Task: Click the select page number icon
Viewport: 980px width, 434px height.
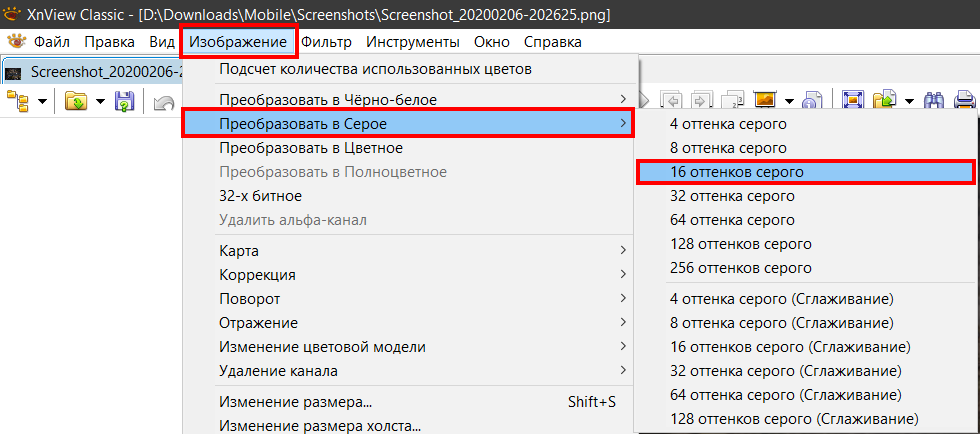Action: (732, 101)
